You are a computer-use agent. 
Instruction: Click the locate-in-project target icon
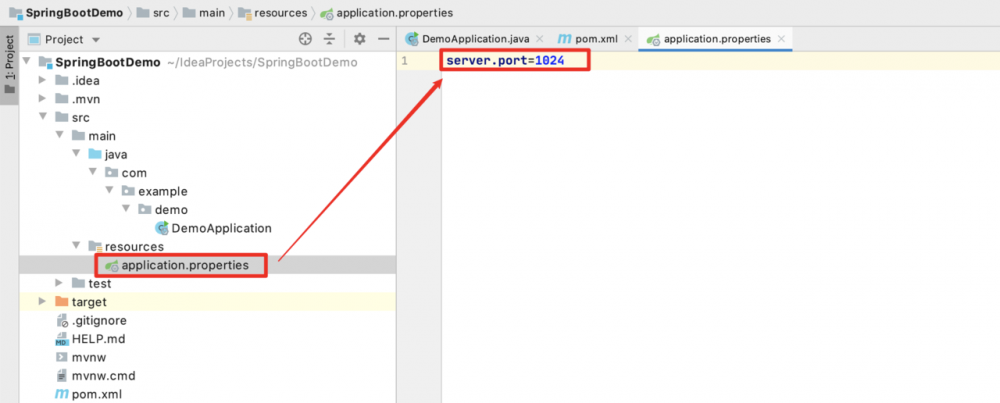305,39
